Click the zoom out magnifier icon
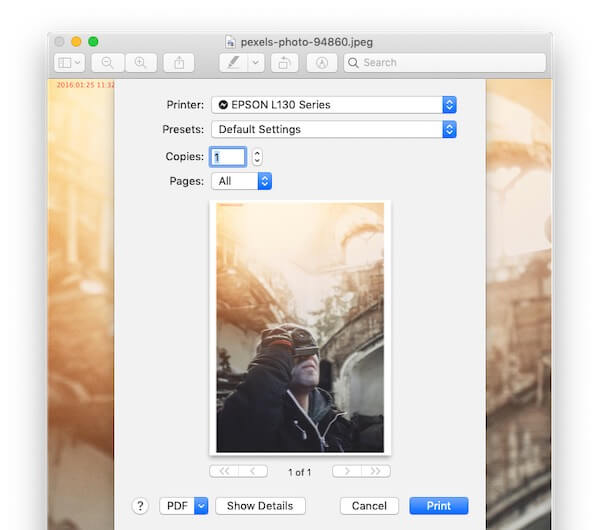The image size is (600, 530). [108, 63]
